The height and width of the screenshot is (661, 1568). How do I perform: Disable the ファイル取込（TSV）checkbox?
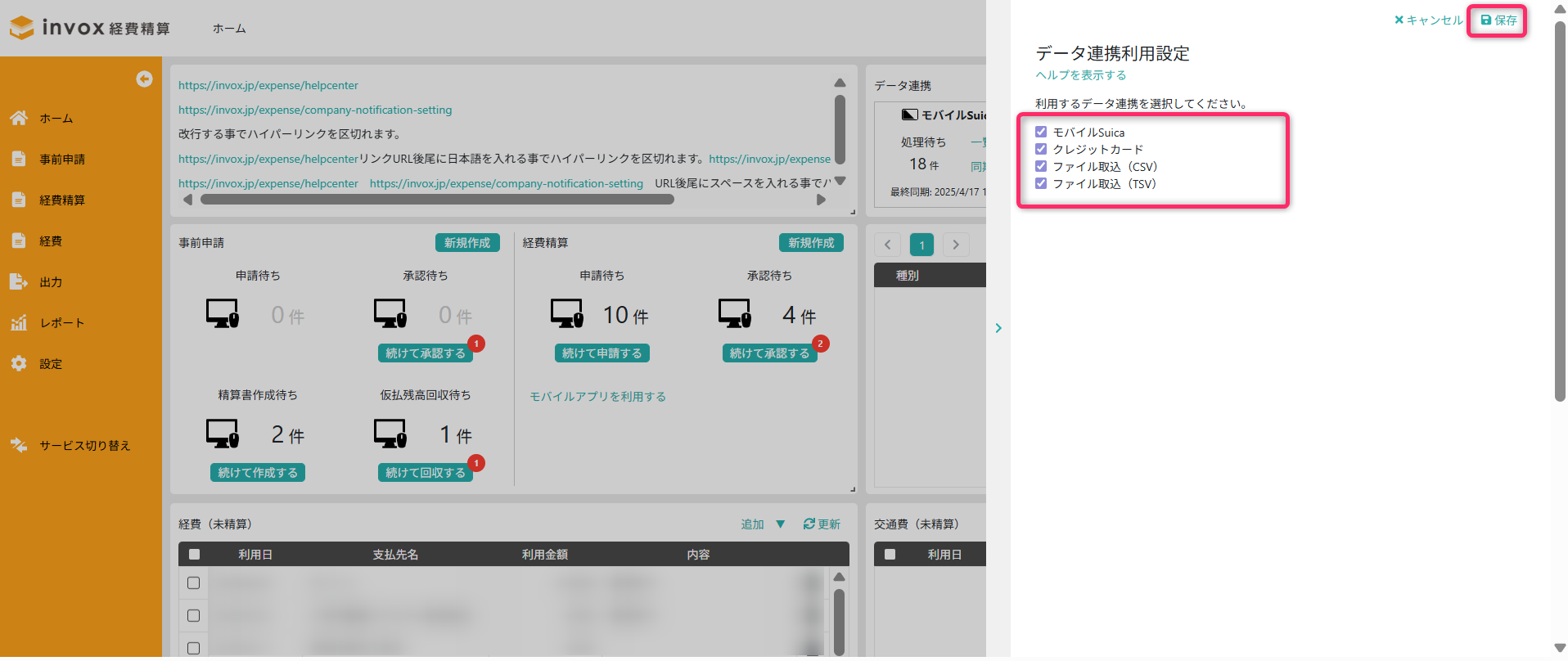click(x=1041, y=183)
